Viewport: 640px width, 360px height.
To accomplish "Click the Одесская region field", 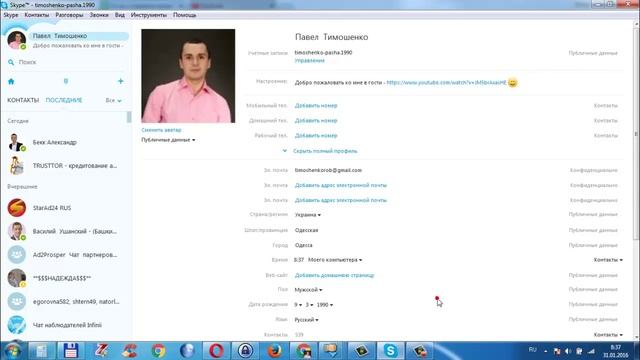I will coord(307,230).
